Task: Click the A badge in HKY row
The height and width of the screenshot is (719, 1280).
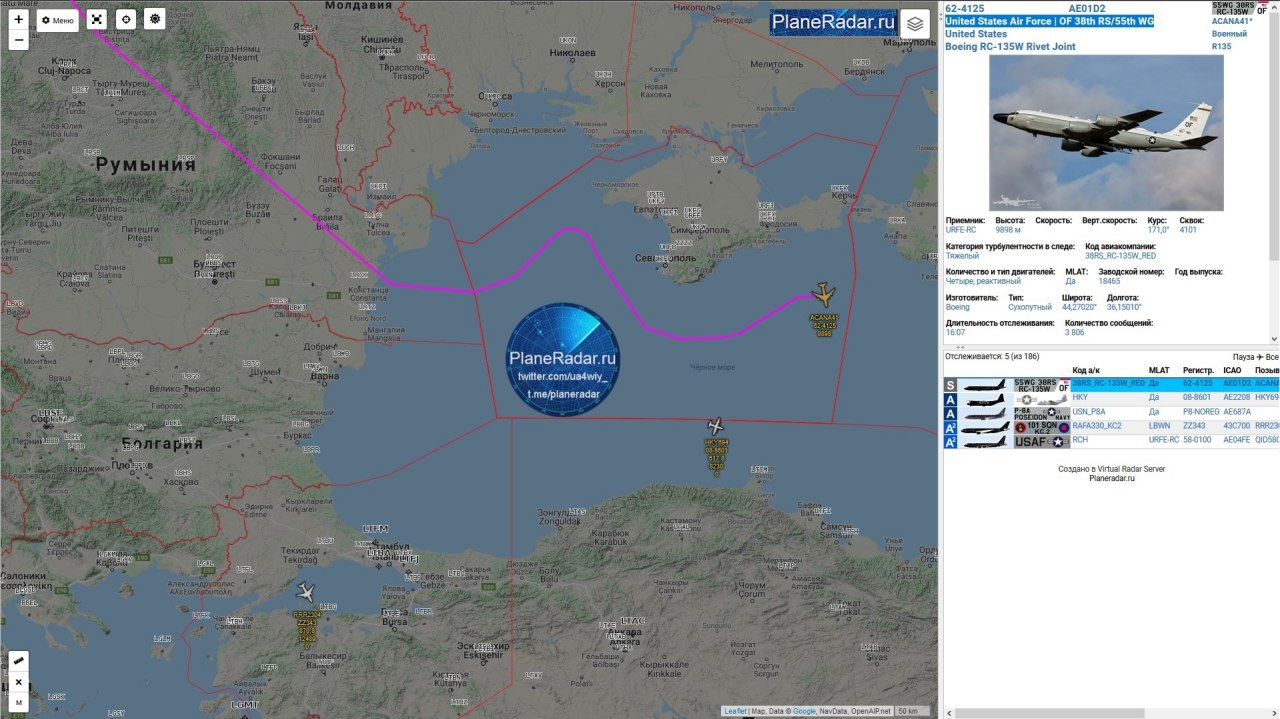Action: point(950,399)
